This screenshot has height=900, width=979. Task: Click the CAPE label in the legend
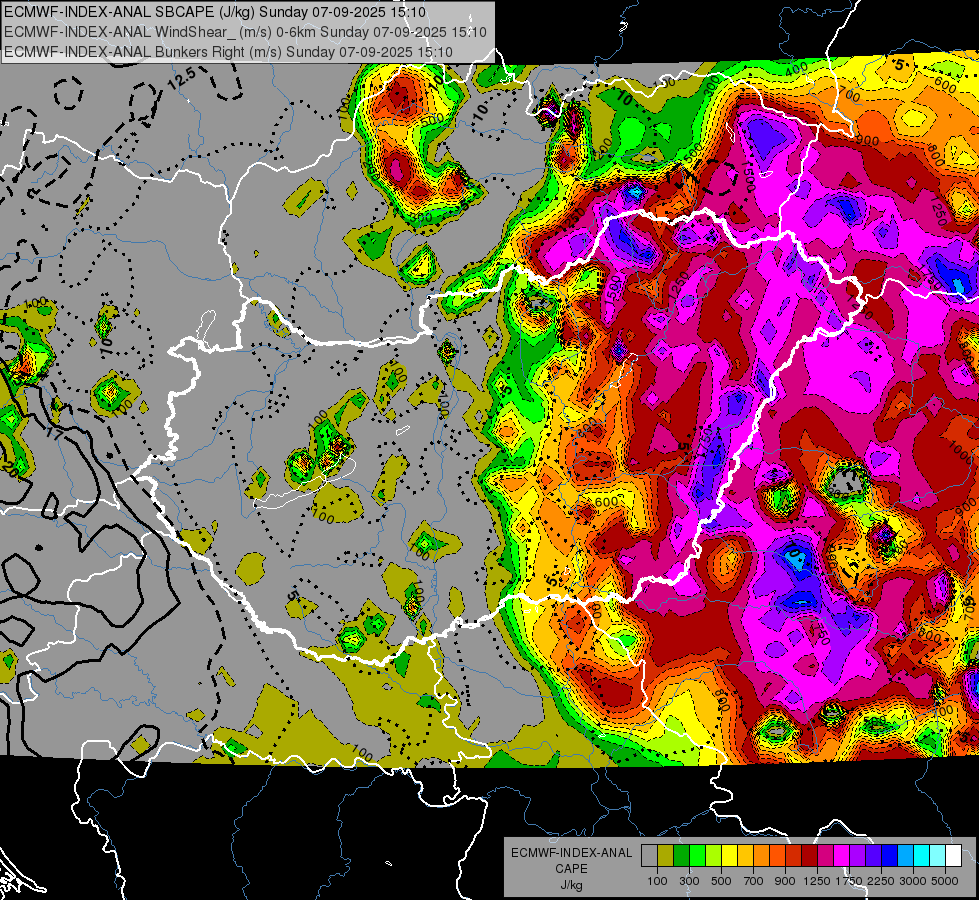pos(571,869)
